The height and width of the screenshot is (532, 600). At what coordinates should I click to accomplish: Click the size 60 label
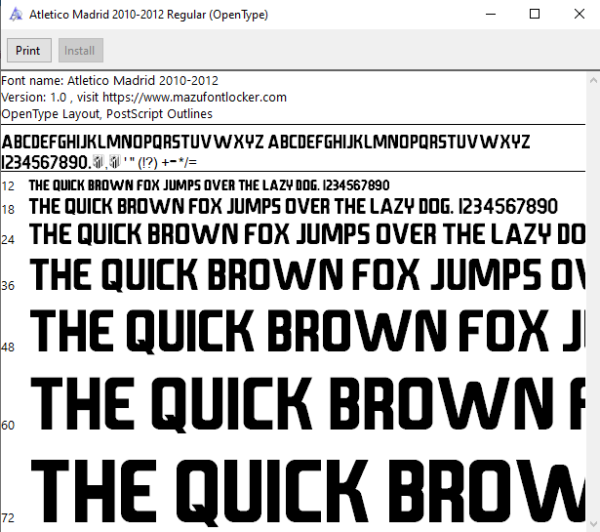coord(8,425)
